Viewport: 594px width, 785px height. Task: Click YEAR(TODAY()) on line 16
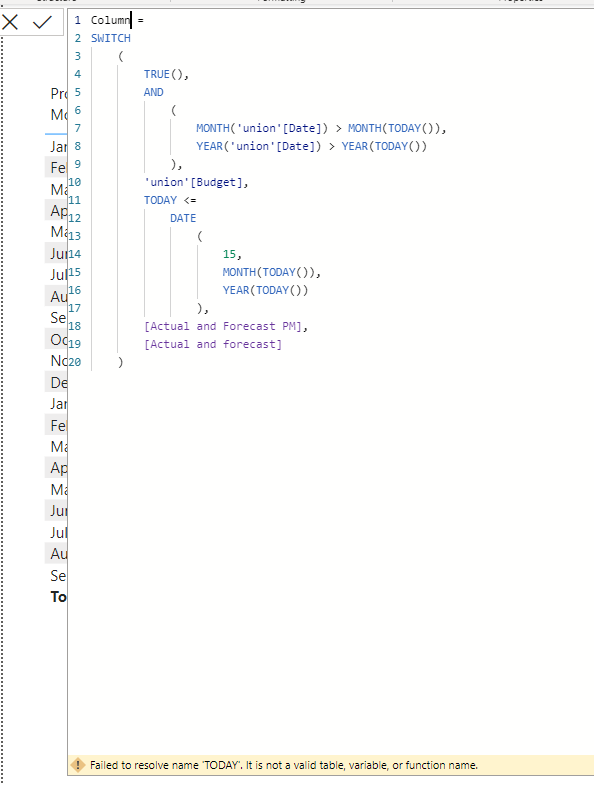click(x=265, y=290)
